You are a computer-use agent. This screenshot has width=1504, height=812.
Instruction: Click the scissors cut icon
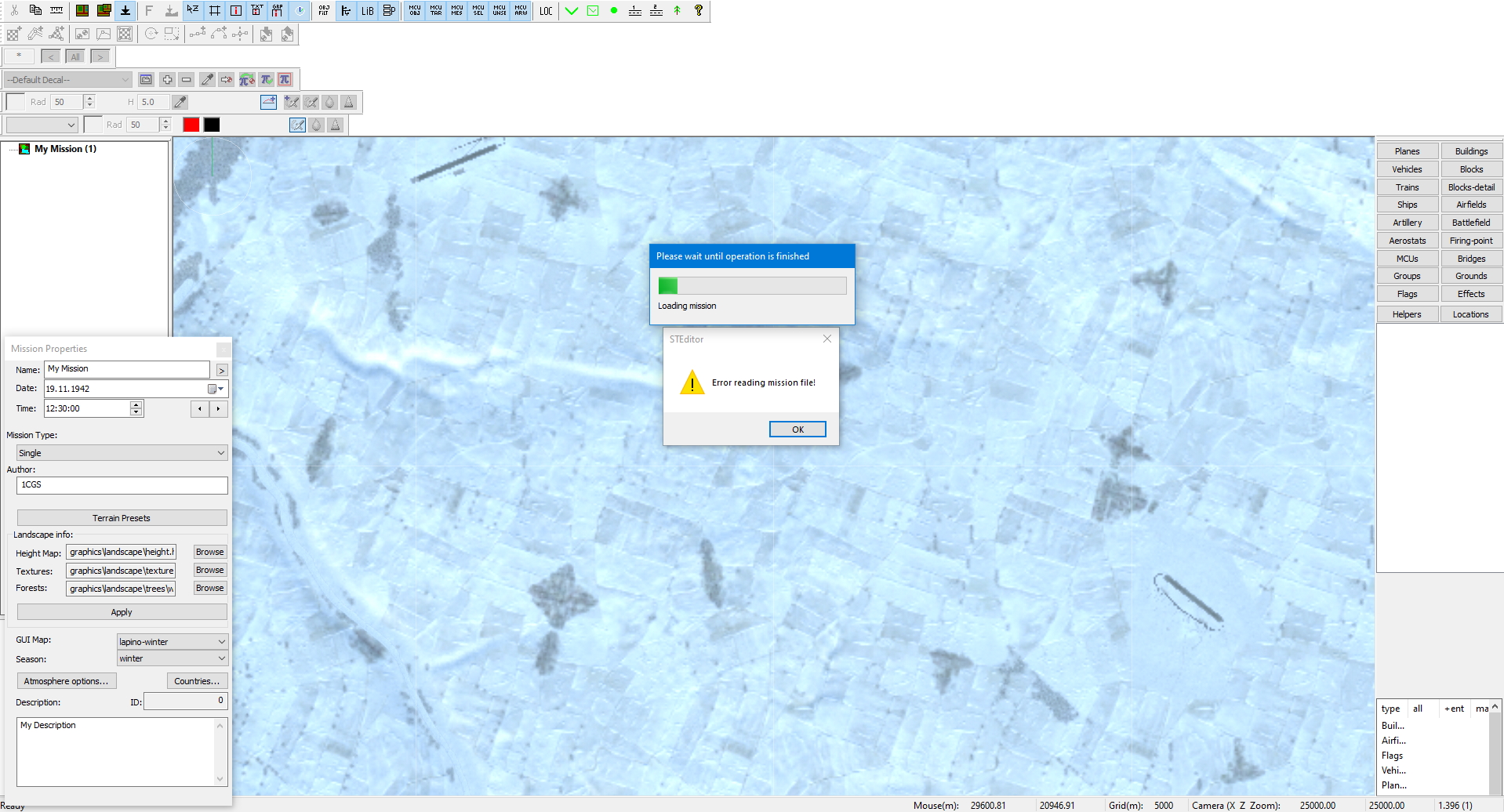pyautogui.click(x=14, y=10)
